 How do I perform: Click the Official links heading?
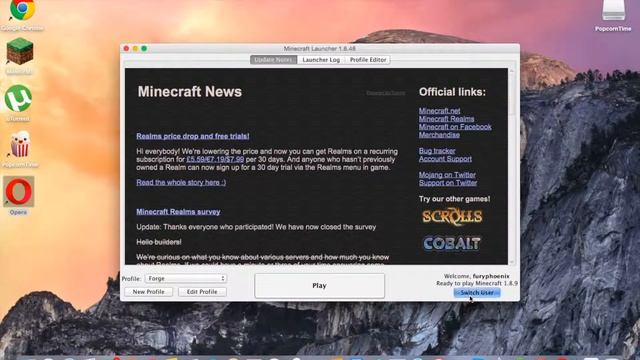[452, 92]
